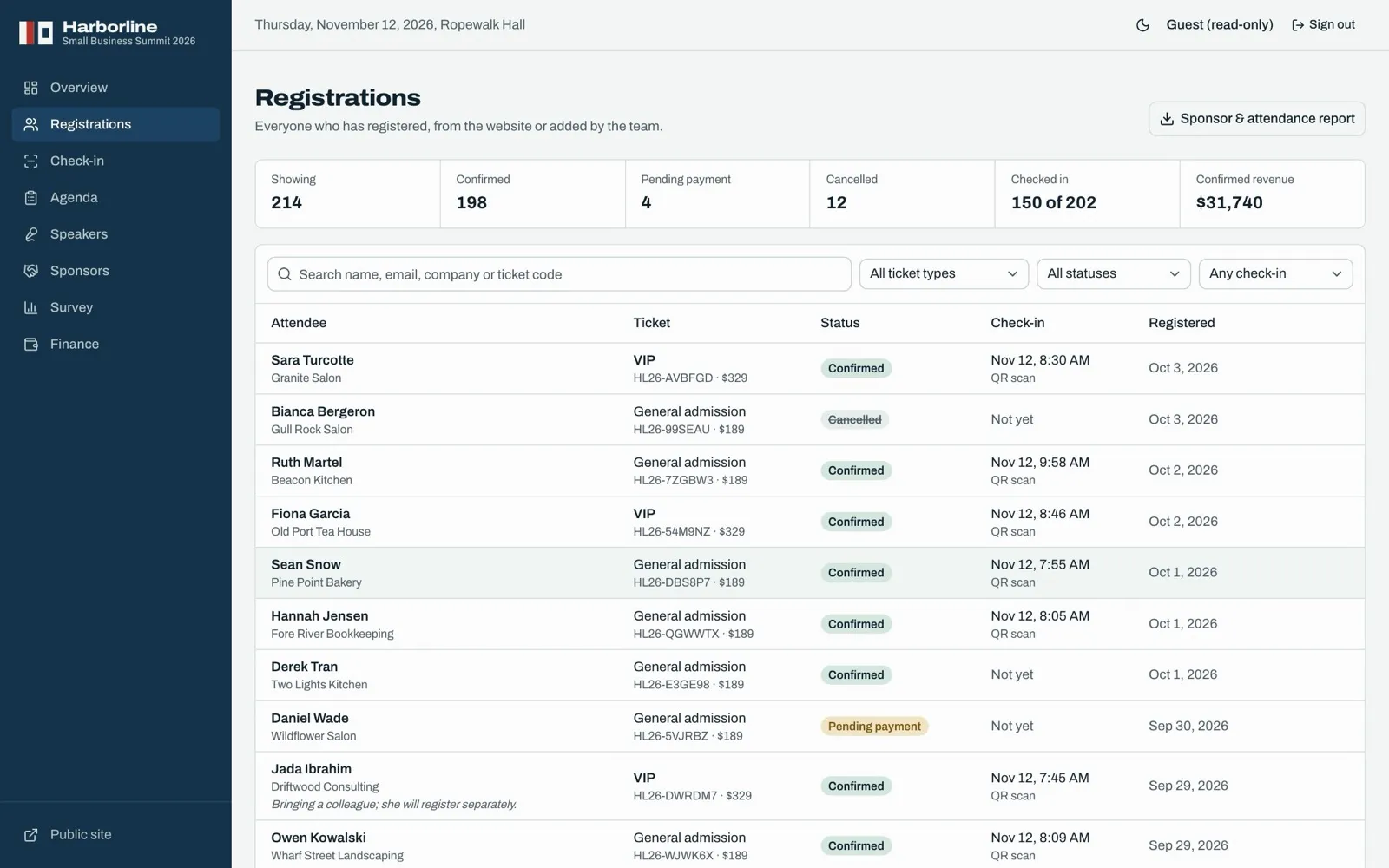
Task: Click the Cancelled badge for Bianca Bergeron
Action: point(854,419)
